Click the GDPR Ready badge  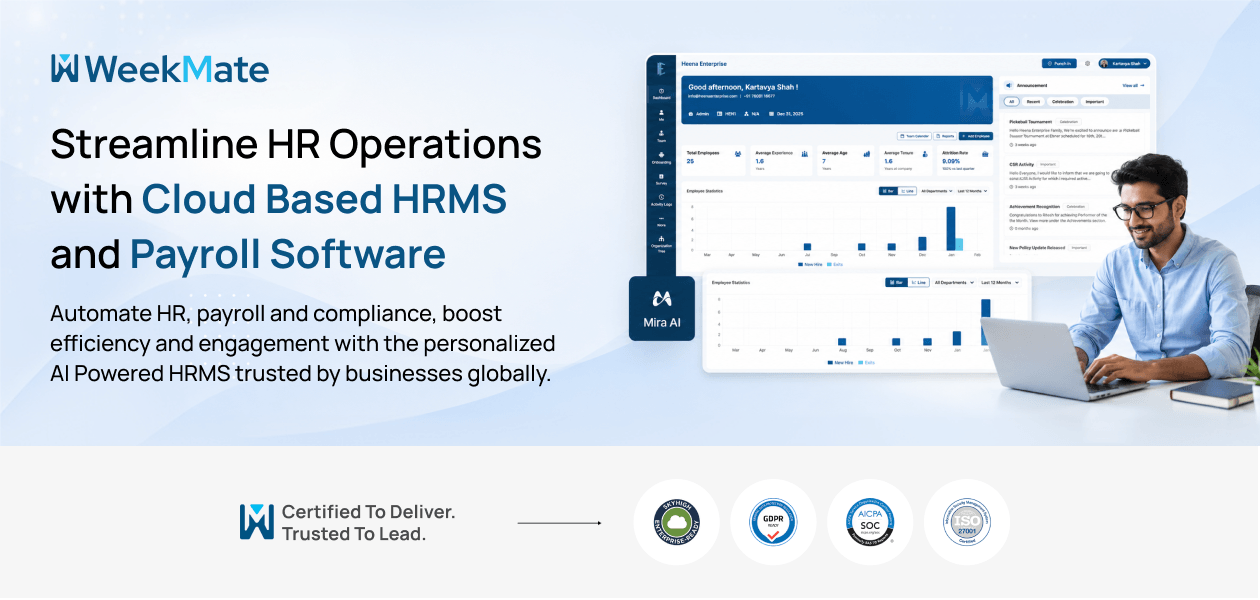click(773, 522)
